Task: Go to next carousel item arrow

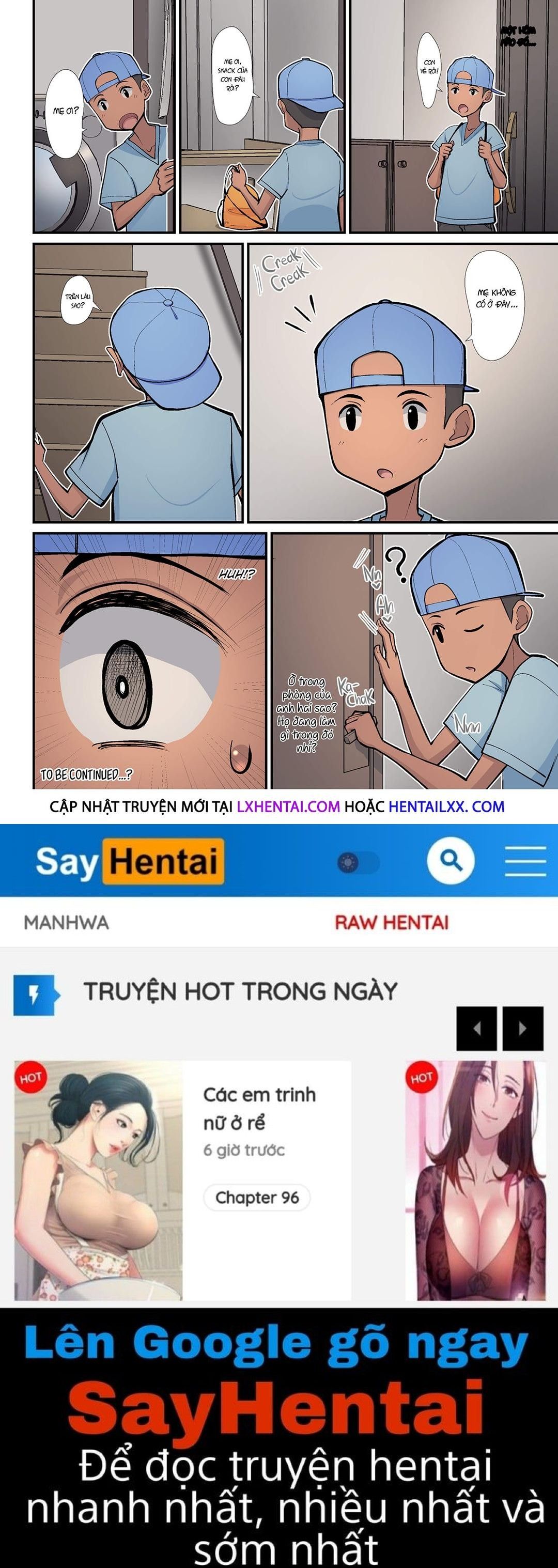Action: tap(522, 1029)
